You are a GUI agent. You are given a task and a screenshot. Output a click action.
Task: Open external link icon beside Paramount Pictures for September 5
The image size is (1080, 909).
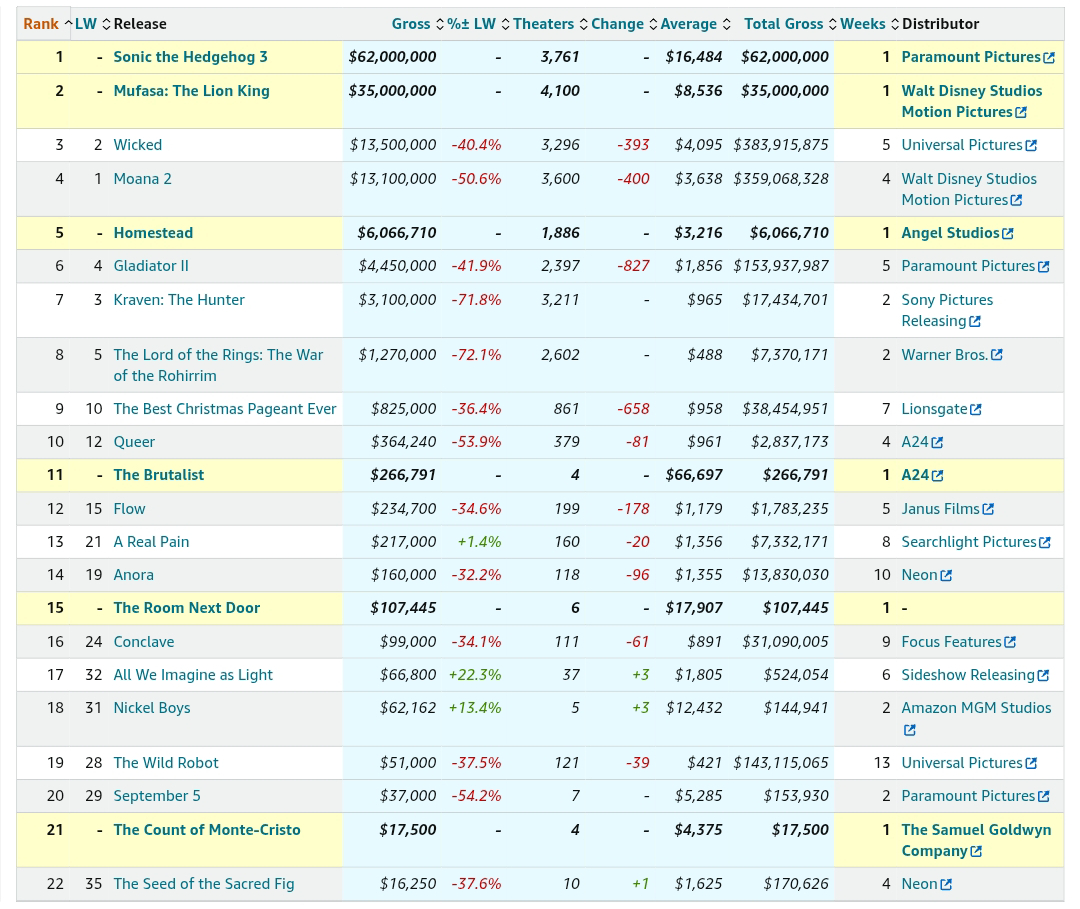(x=1043, y=797)
